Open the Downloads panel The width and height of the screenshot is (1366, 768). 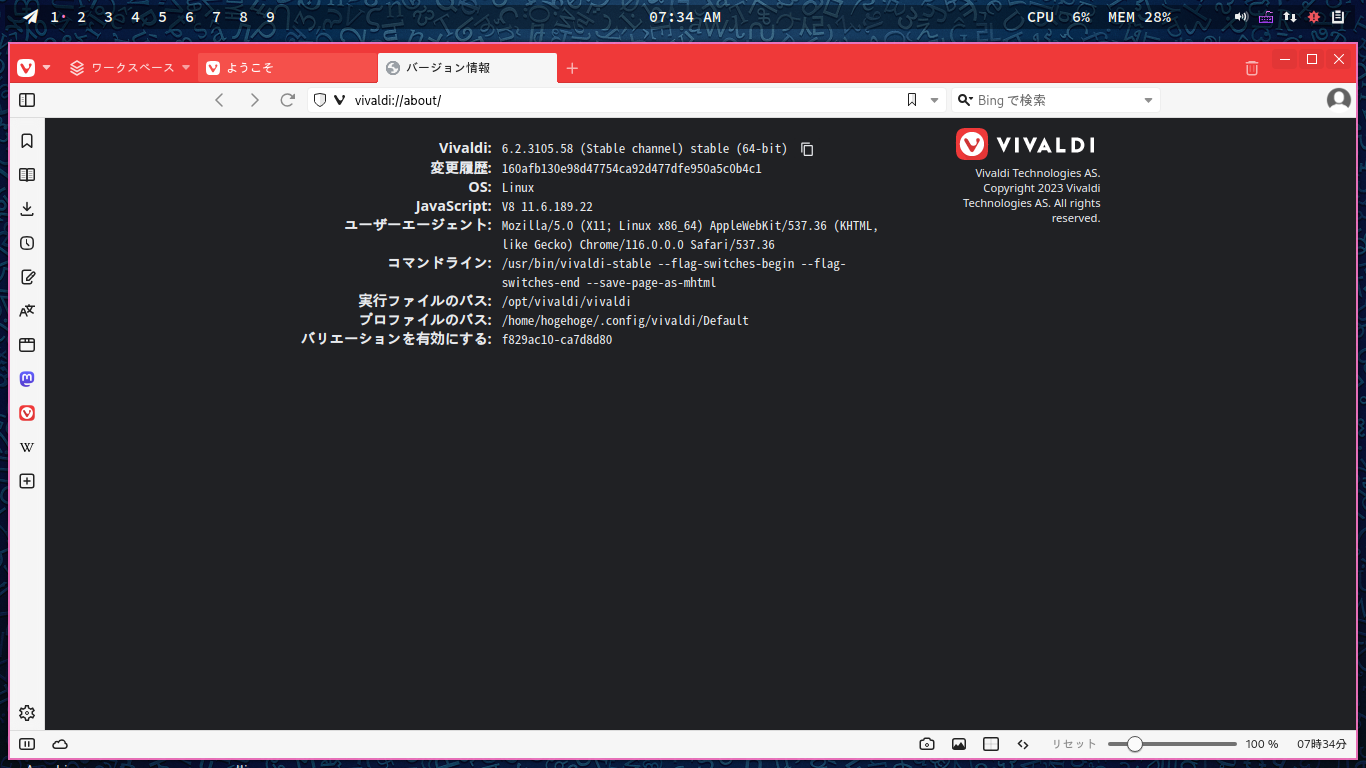[27, 209]
